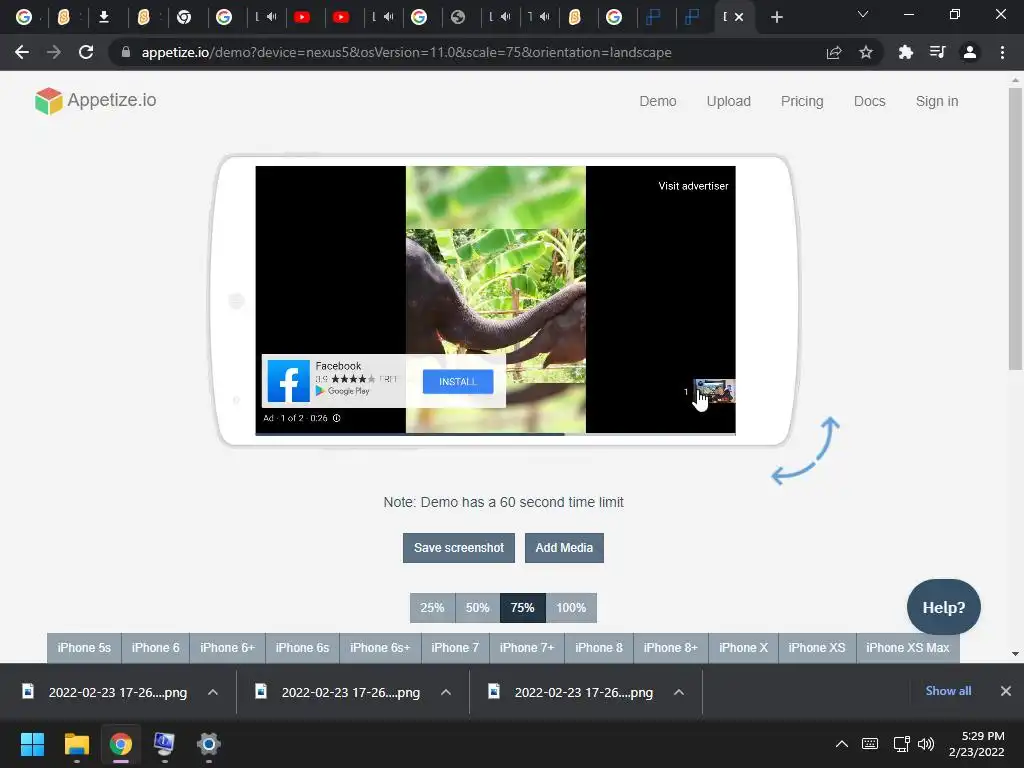Select iPhone 7 device
1024x768 pixels.
pos(455,648)
